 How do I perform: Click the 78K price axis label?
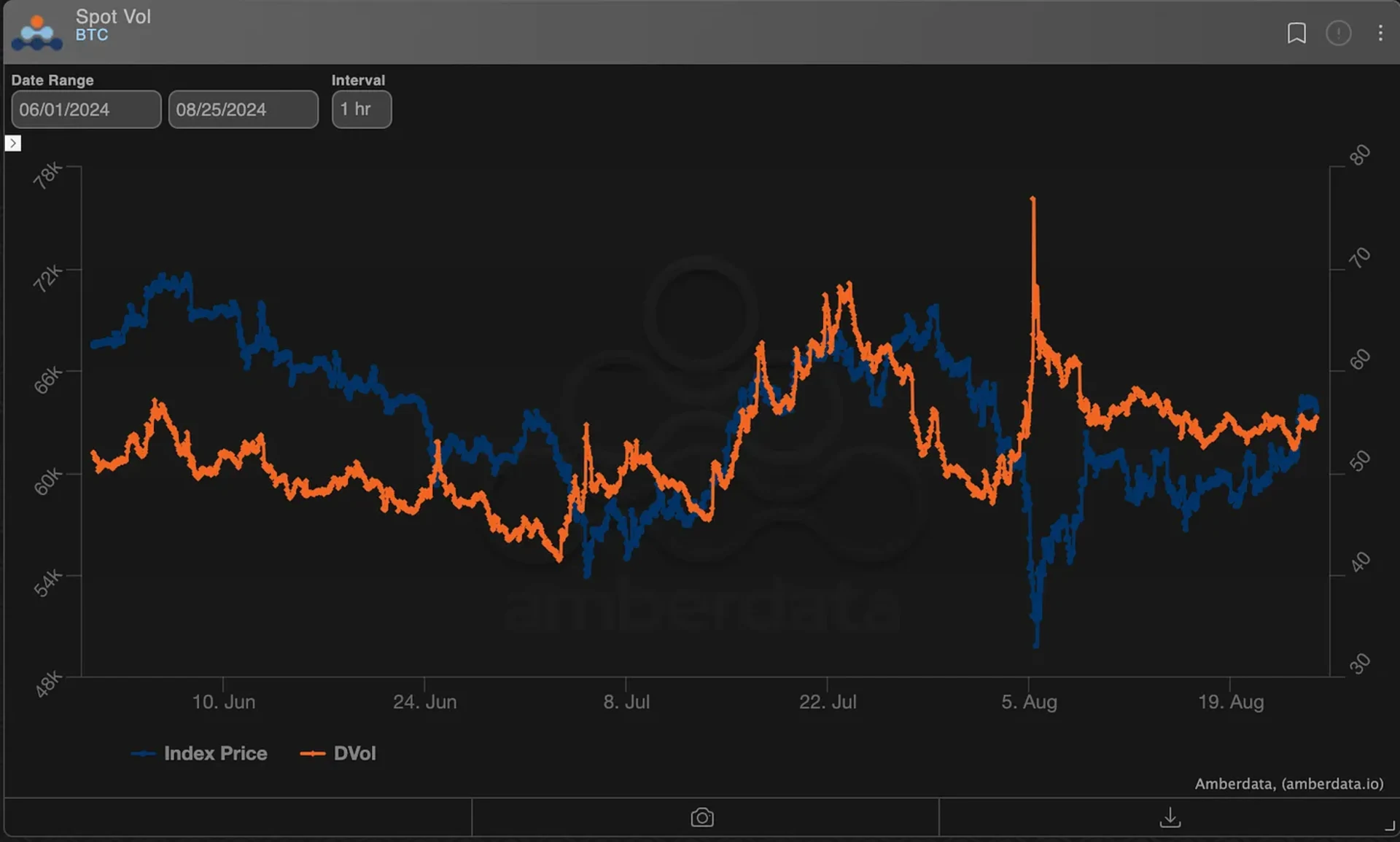click(x=48, y=175)
